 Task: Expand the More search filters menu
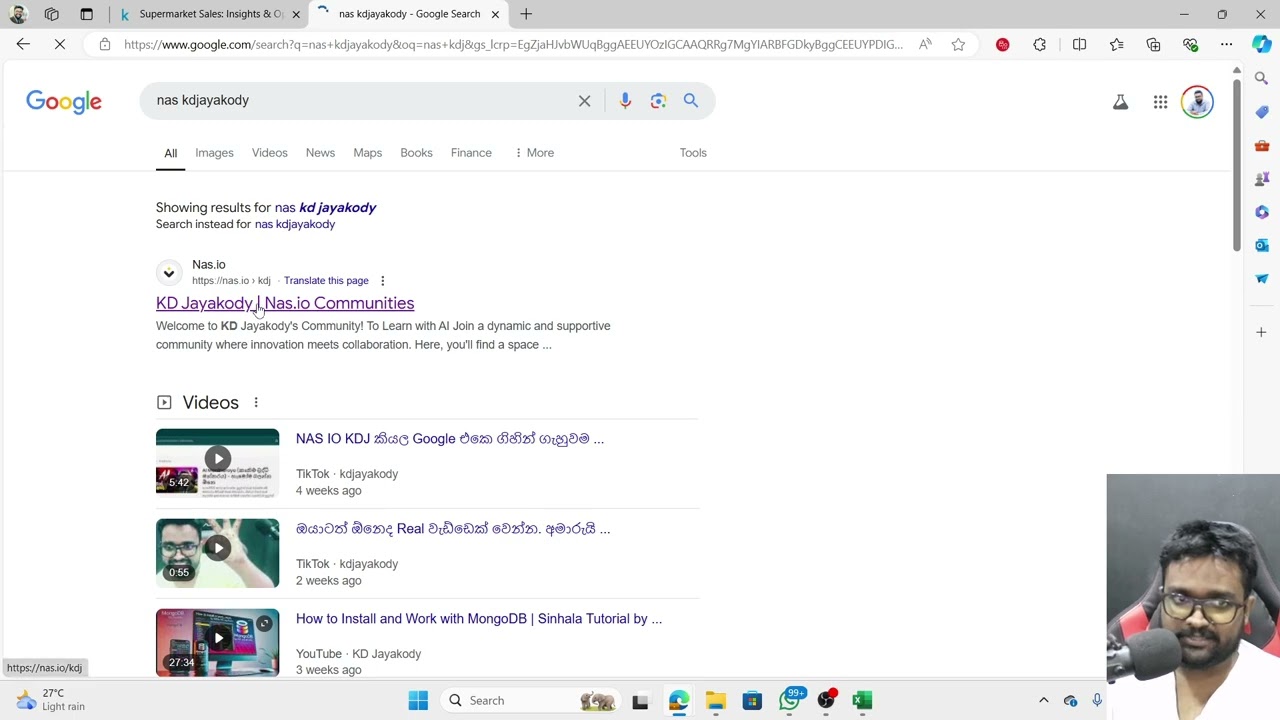534,153
